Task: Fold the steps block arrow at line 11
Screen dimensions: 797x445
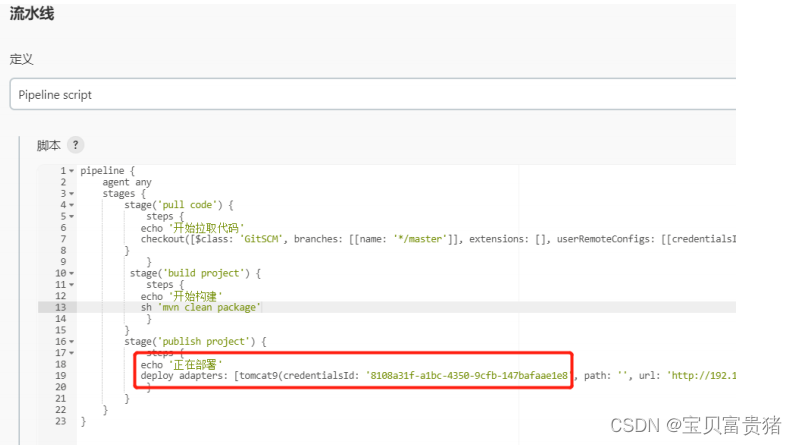Action: 72,285
